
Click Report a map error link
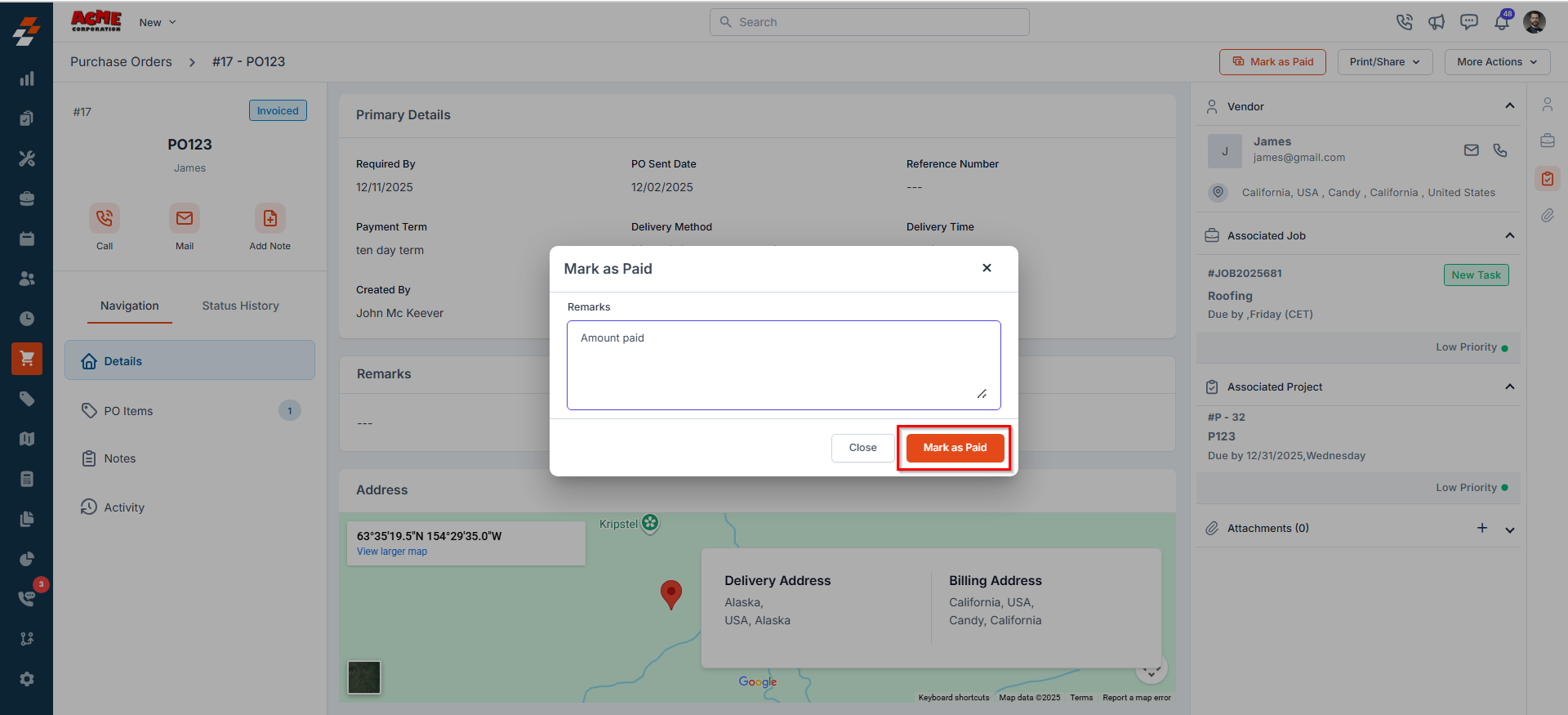(1137, 698)
